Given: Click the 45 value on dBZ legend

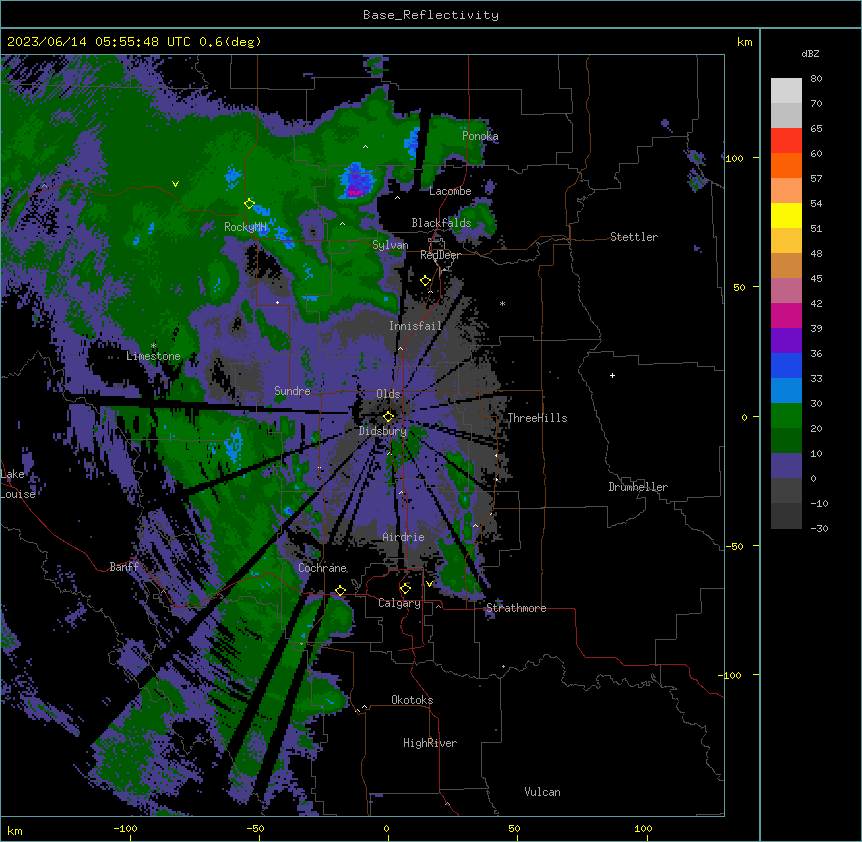Looking at the screenshot, I should [816, 279].
